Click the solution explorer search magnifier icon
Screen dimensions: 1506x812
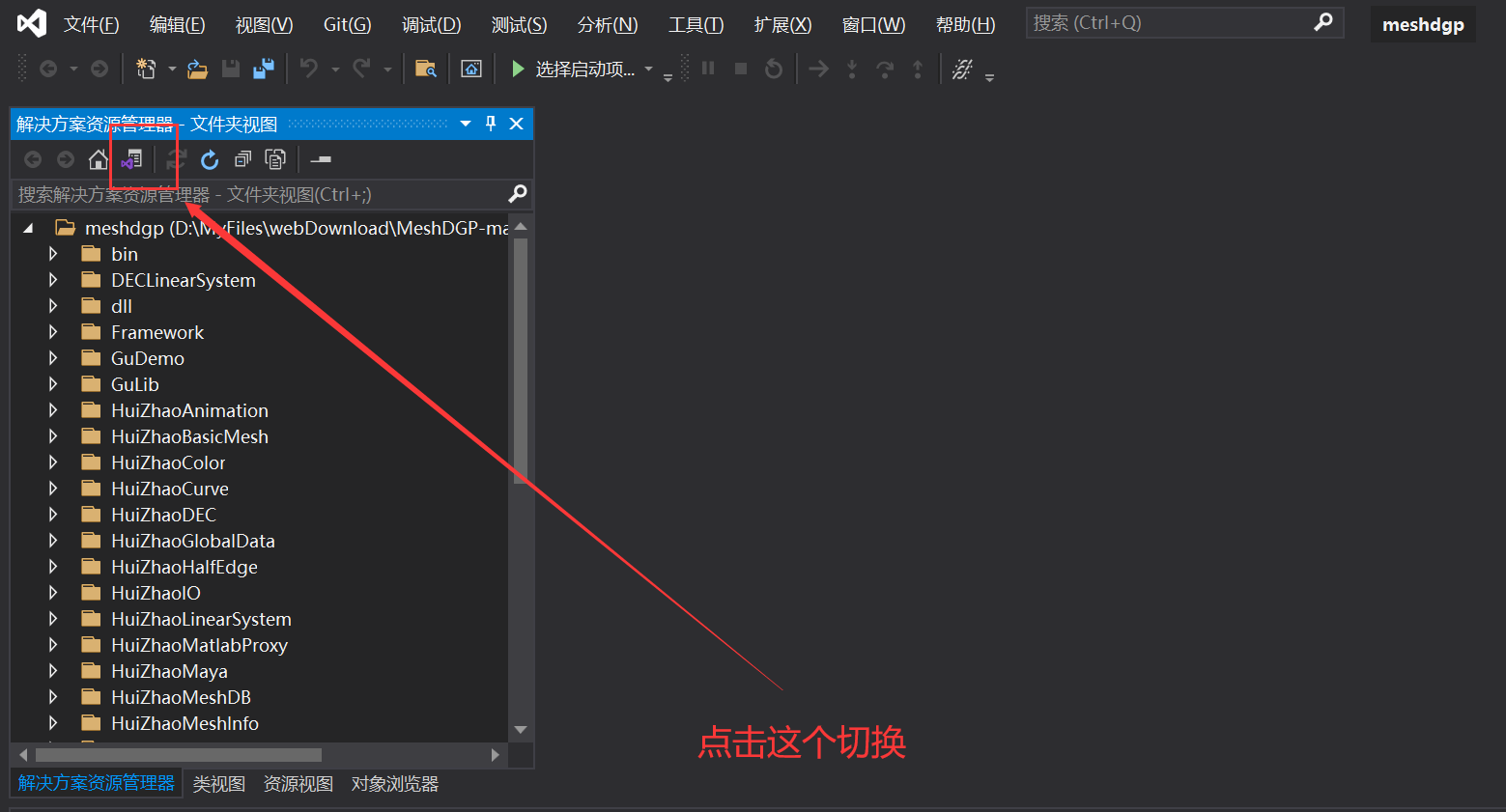[x=518, y=194]
